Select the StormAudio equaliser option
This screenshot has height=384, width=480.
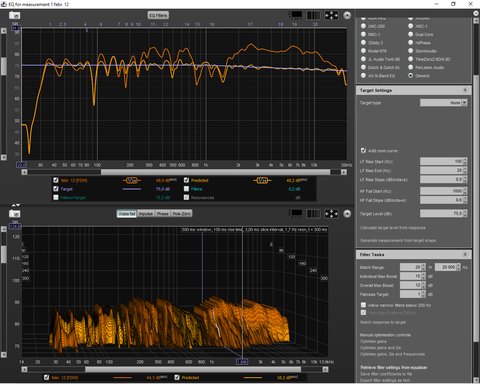click(411, 51)
